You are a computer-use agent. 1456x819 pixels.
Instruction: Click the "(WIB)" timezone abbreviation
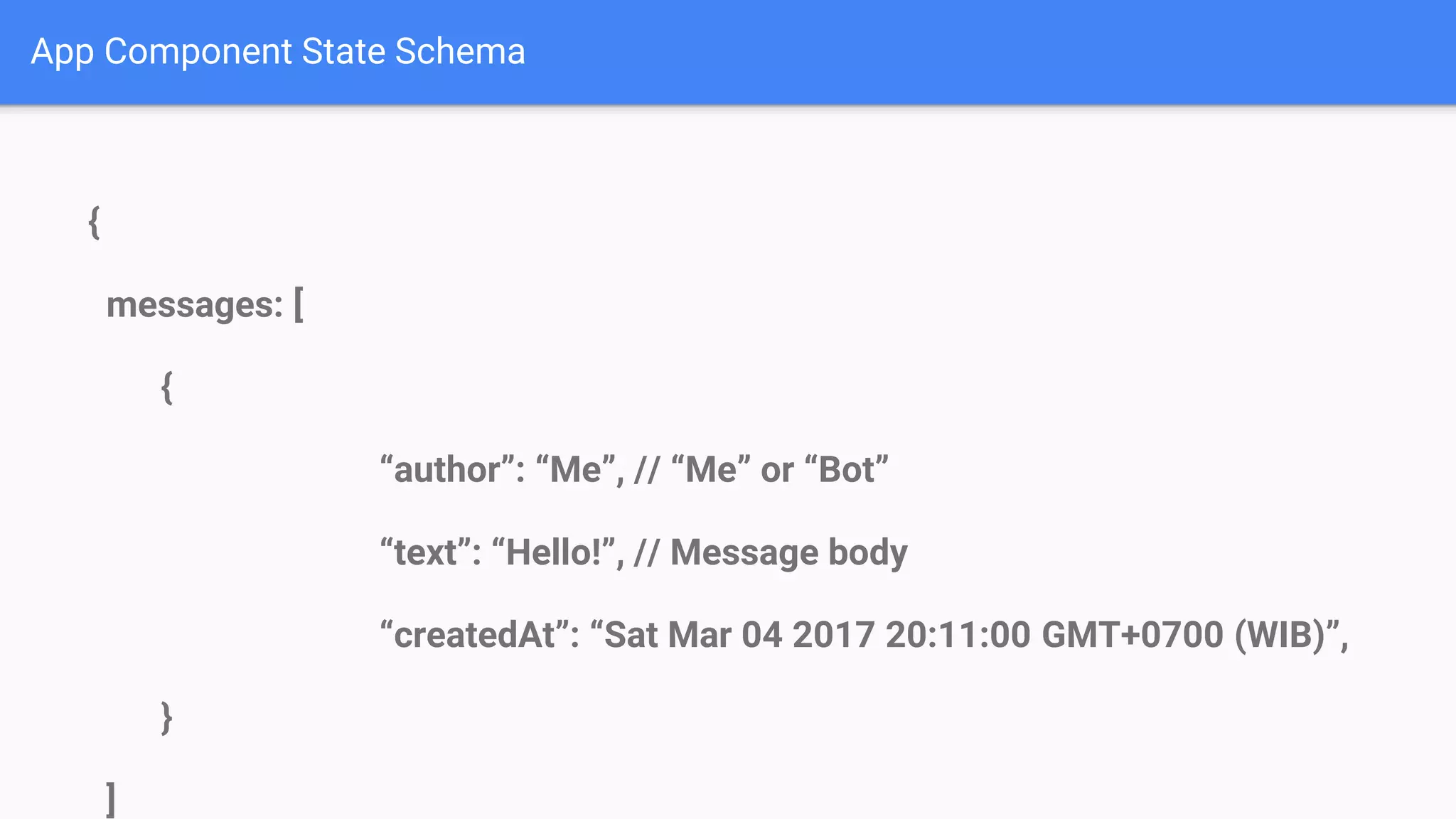click(1280, 635)
